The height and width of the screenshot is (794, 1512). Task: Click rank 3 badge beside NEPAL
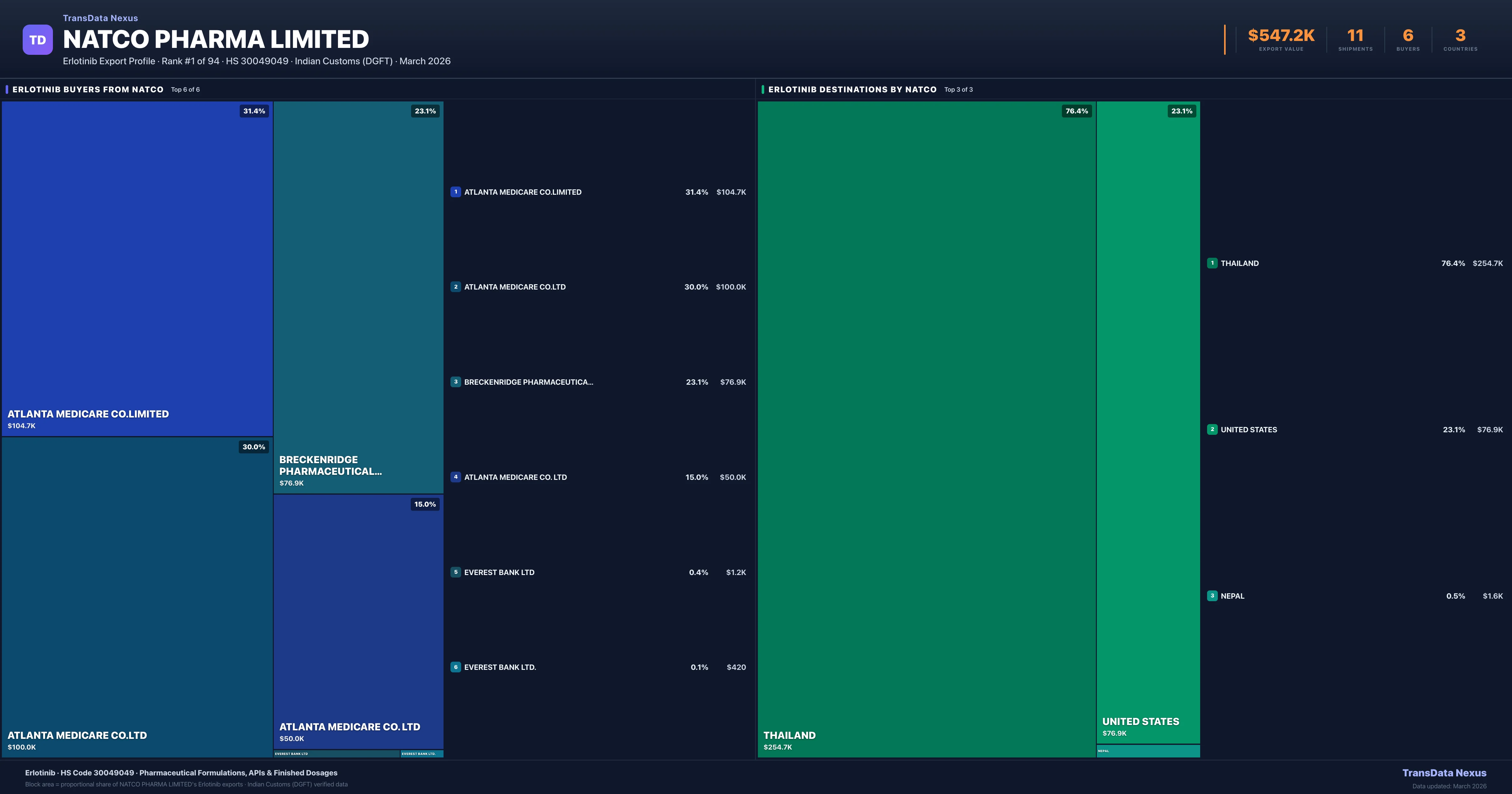[1212, 595]
